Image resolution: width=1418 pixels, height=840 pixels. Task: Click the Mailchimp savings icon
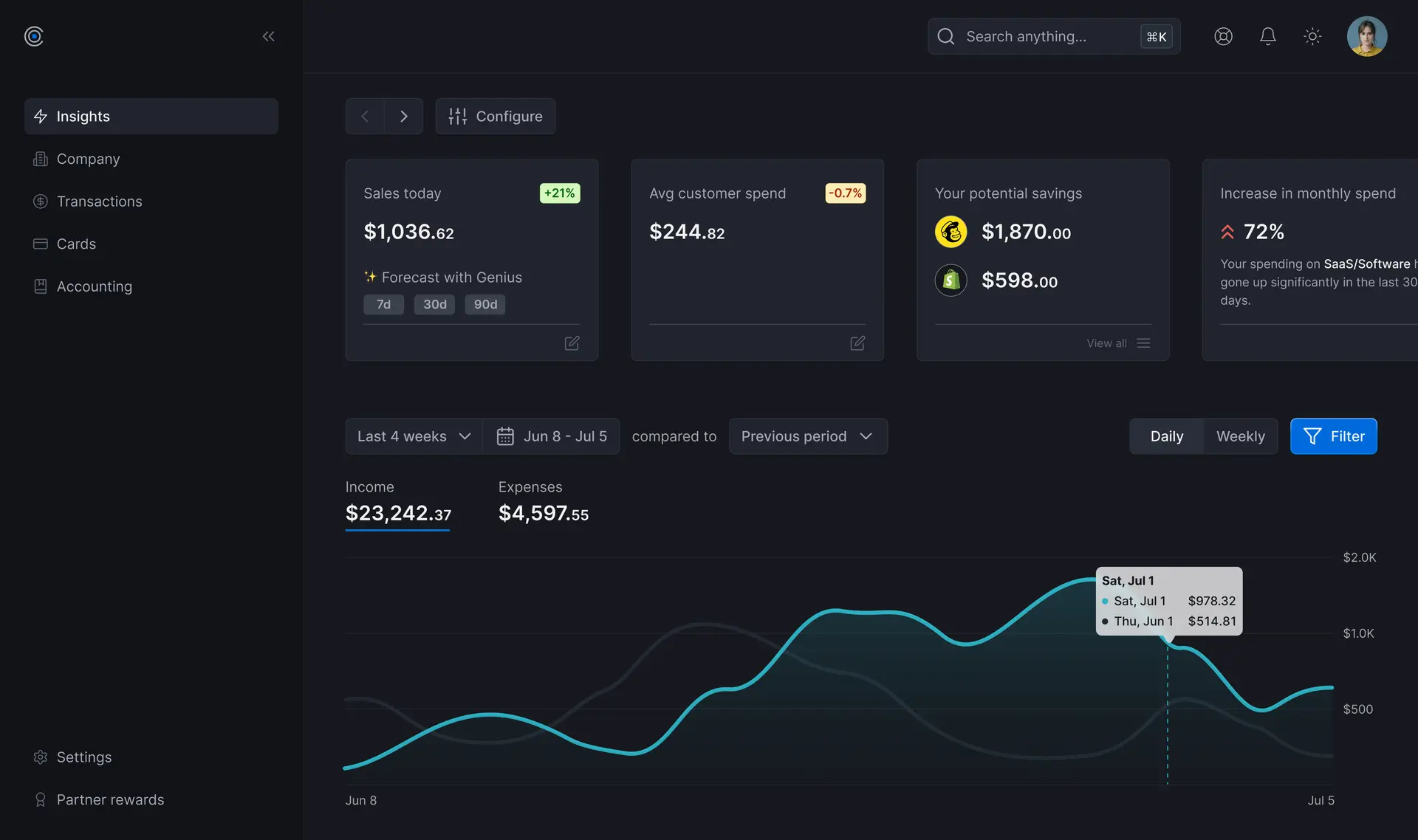pos(951,231)
